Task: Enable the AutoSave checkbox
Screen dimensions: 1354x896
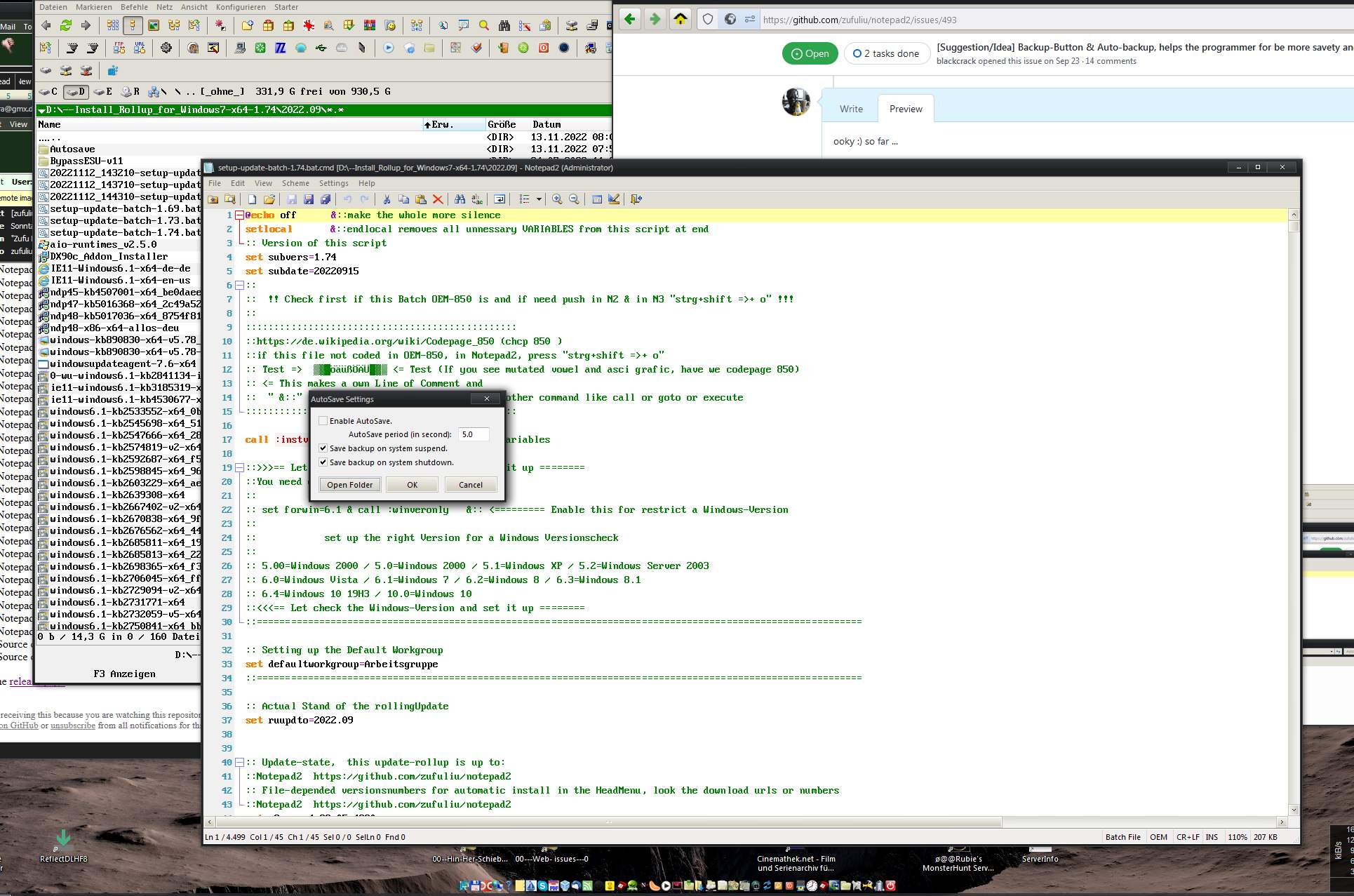Action: pos(323,421)
